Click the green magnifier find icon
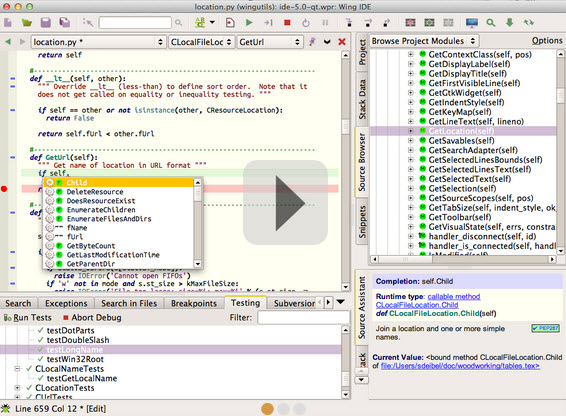The height and width of the screenshot is (416, 566). pos(491,23)
